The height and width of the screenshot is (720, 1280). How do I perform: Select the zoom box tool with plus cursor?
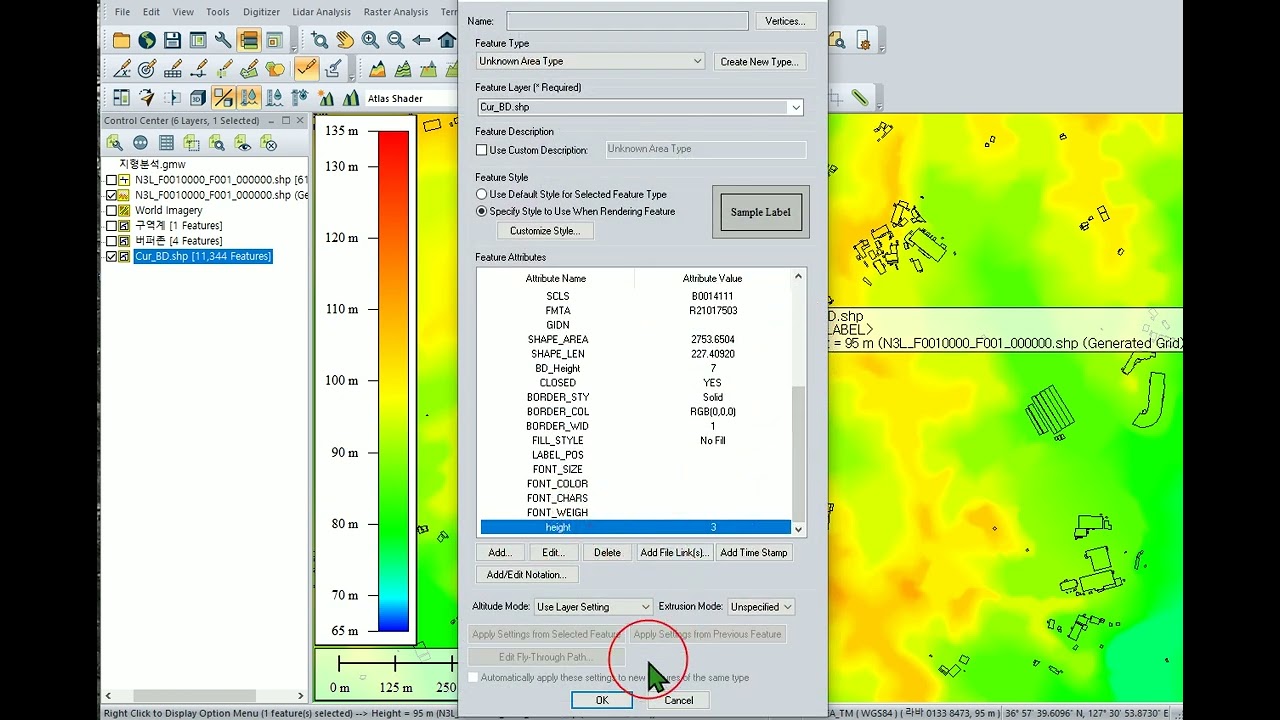pyautogui.click(x=319, y=40)
